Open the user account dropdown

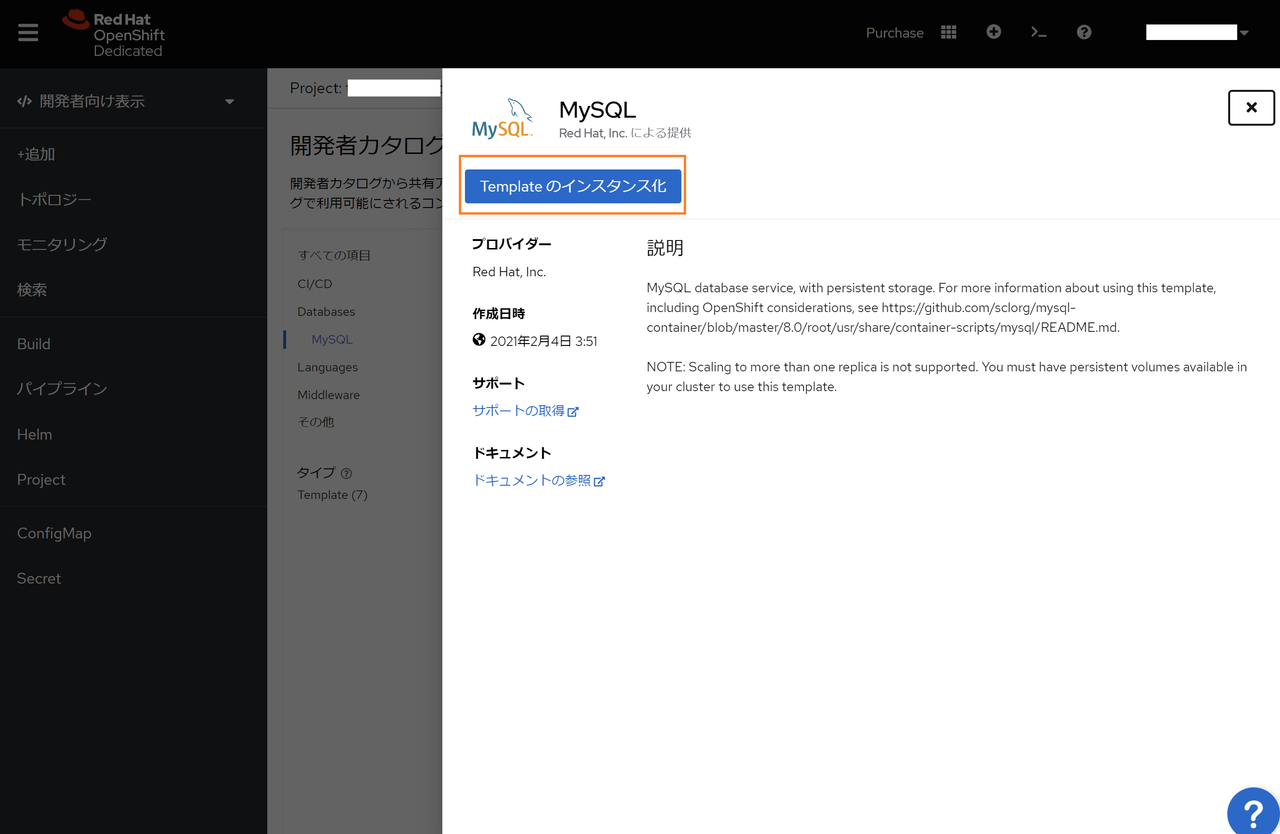tap(1197, 33)
